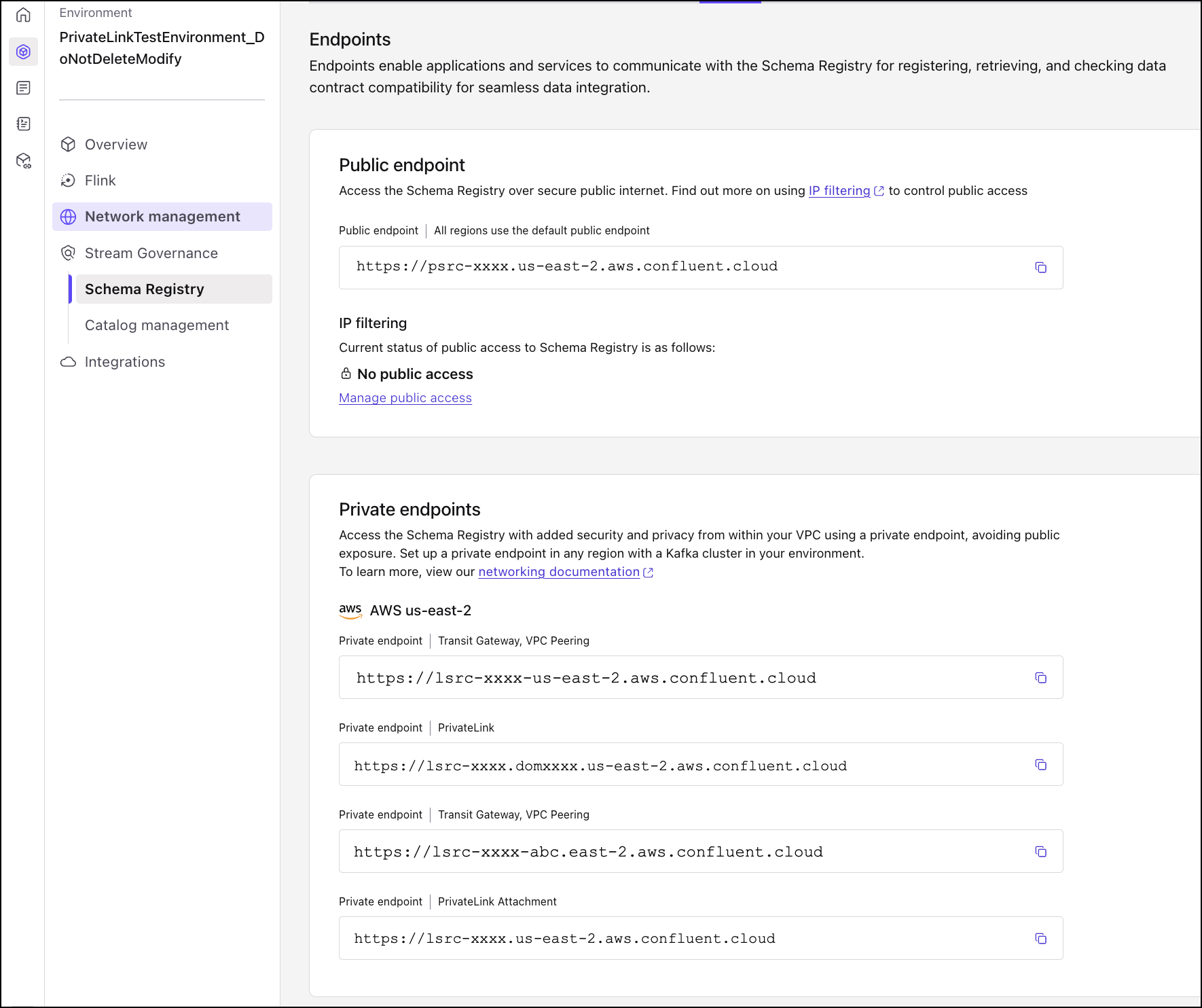Click the cloud icon beside Integrations
The height and width of the screenshot is (1008, 1202).
pyautogui.click(x=69, y=361)
